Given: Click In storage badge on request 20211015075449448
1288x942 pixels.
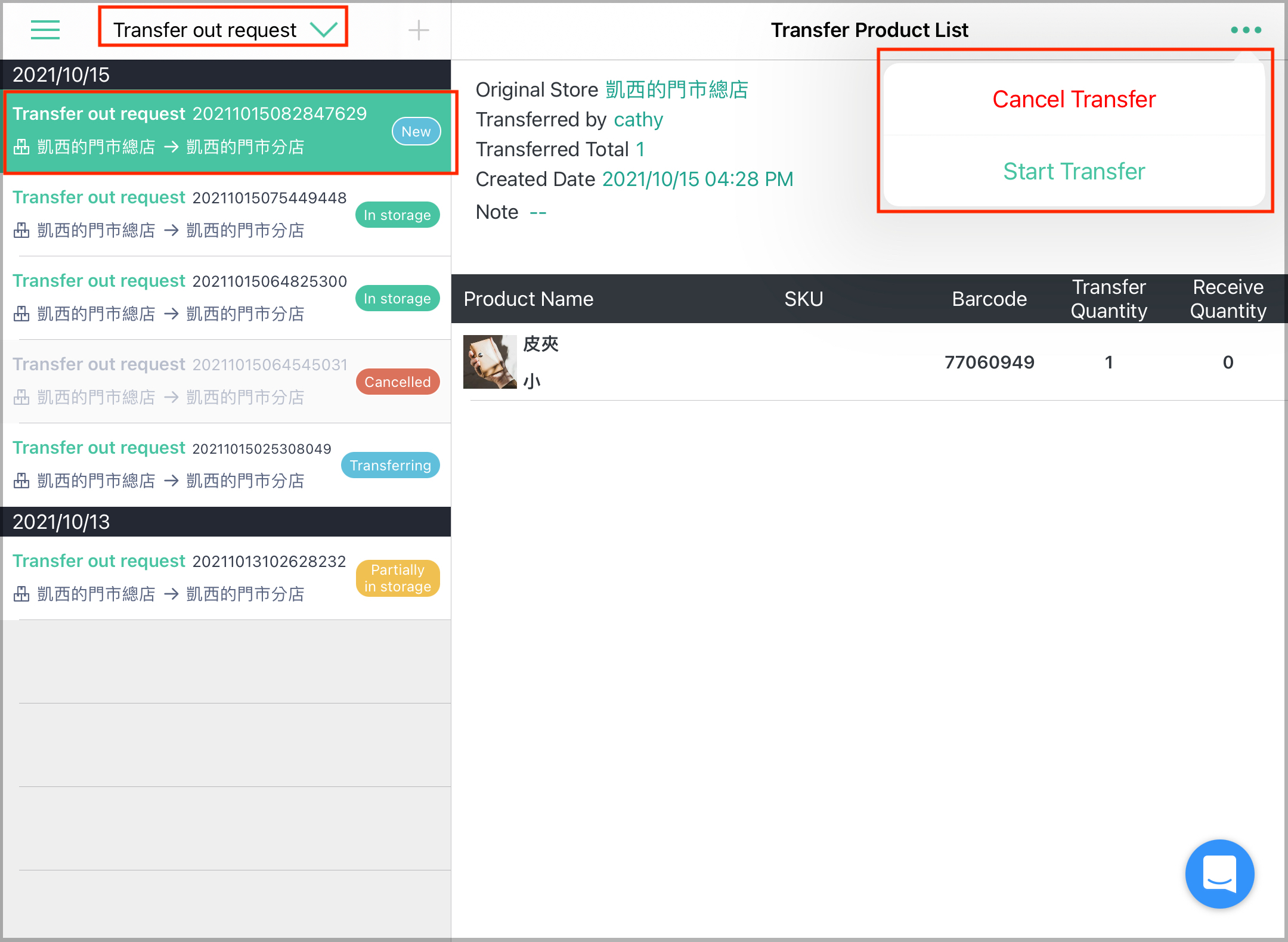Looking at the screenshot, I should pos(397,215).
